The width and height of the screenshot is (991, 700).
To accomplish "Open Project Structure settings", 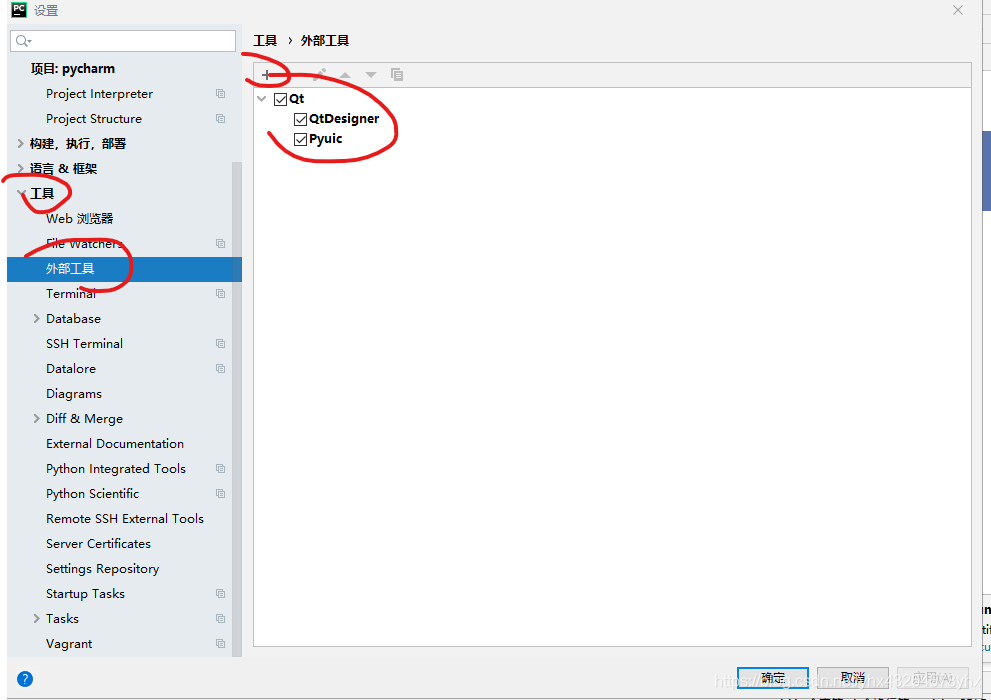I will pos(94,119).
